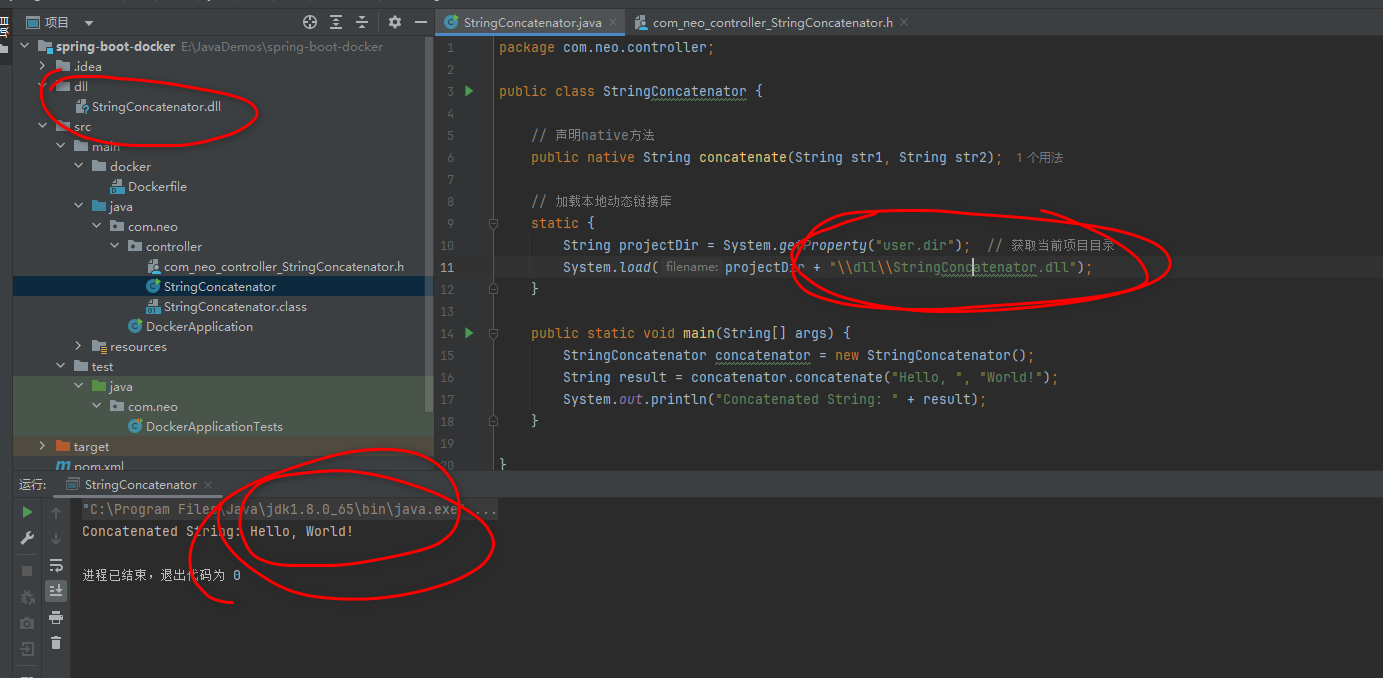
Task: Open the project panel gear settings
Action: 394,22
